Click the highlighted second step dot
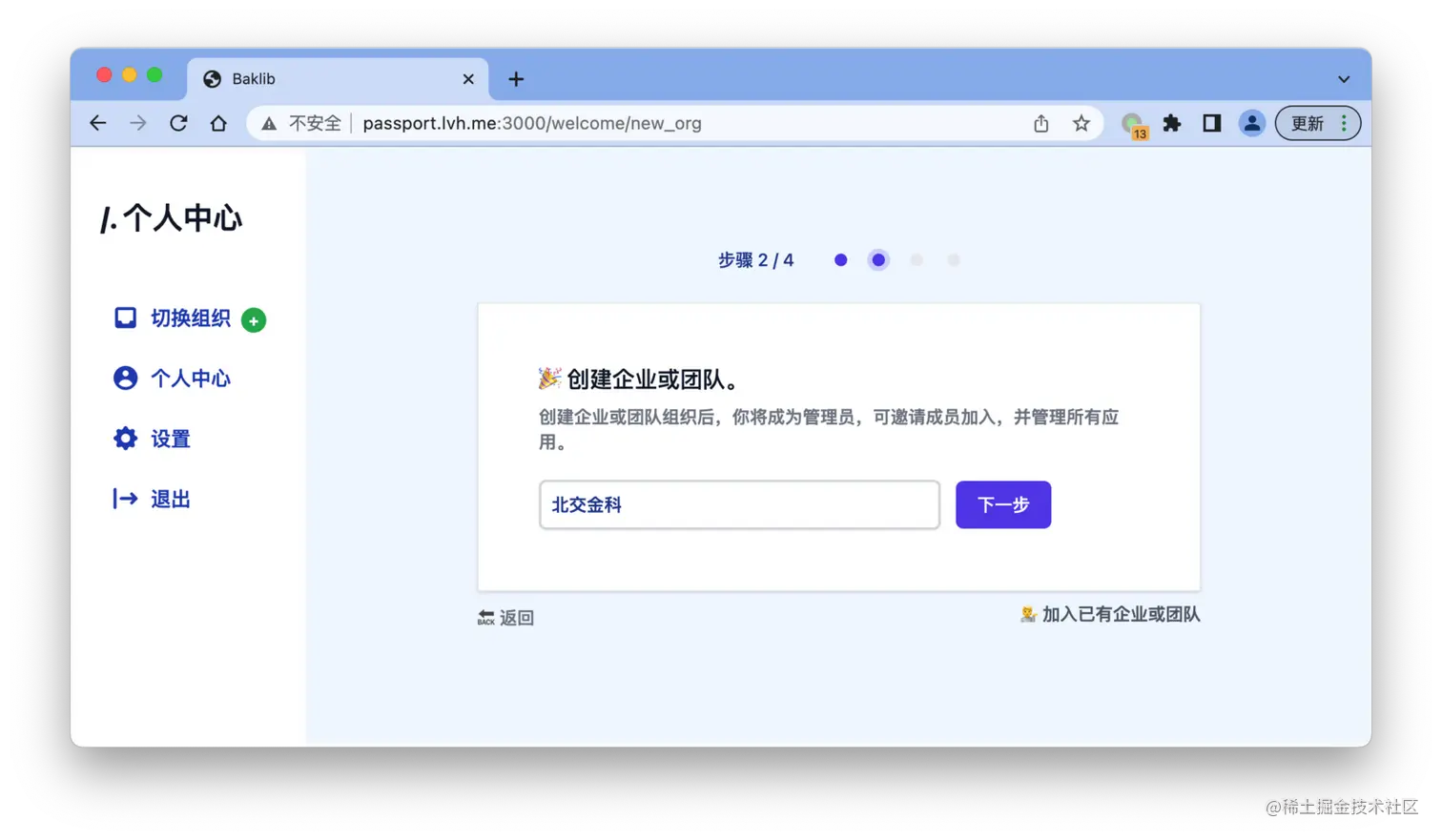 click(878, 260)
